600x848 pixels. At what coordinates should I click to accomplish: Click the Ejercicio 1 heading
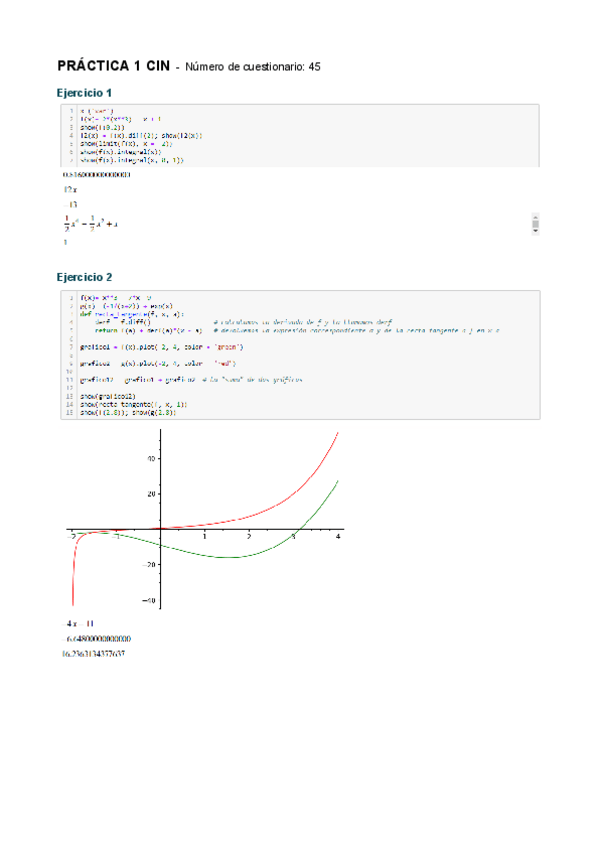(x=88, y=92)
